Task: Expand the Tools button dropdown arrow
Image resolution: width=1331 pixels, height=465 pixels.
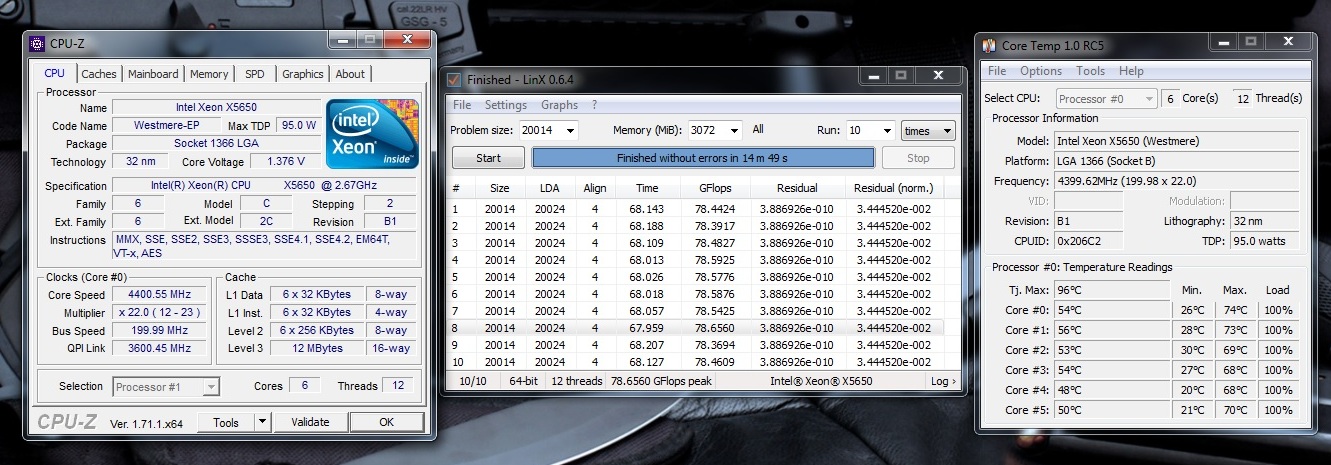Action: [262, 422]
